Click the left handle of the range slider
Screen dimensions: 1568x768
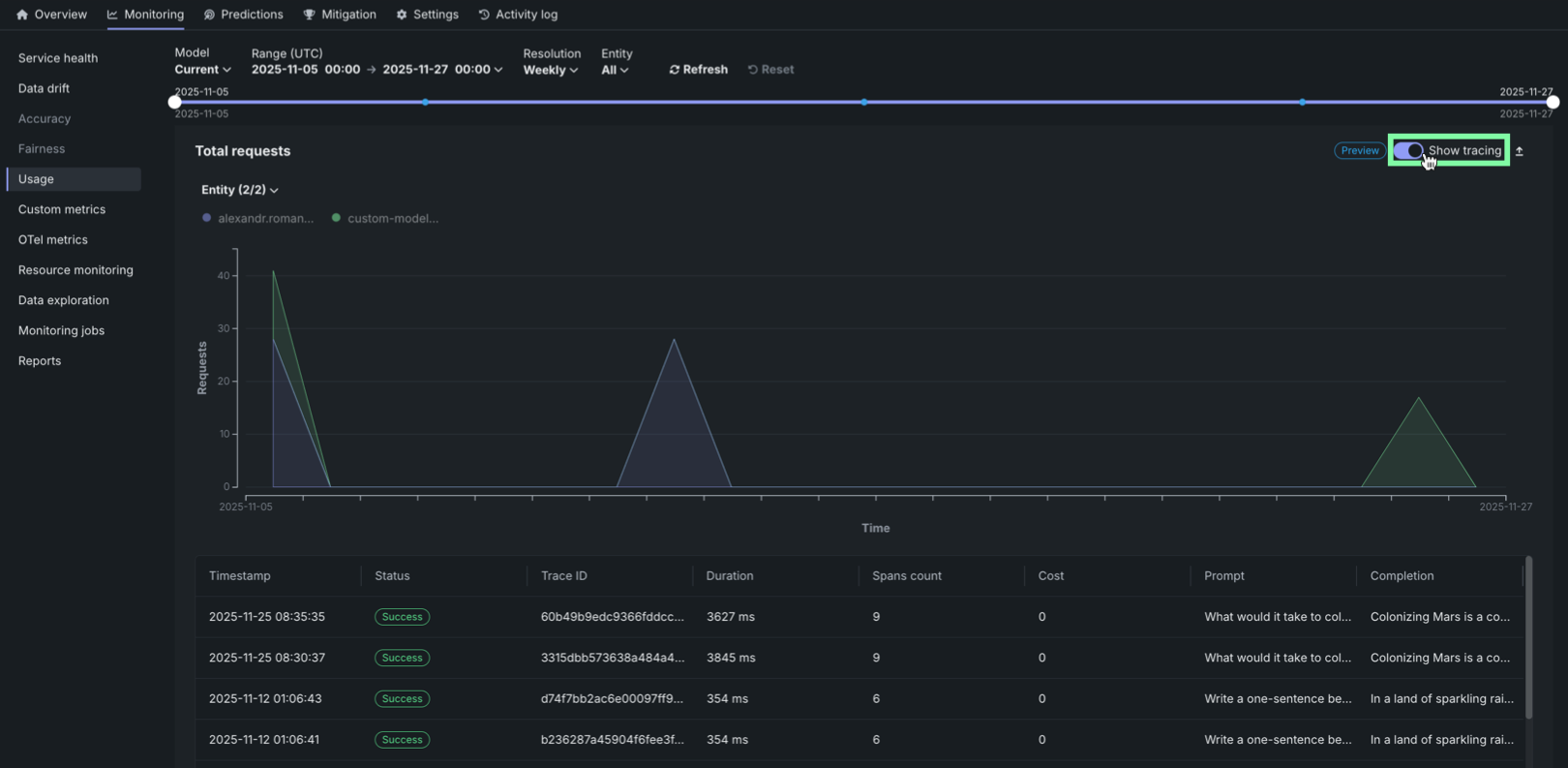pos(175,102)
